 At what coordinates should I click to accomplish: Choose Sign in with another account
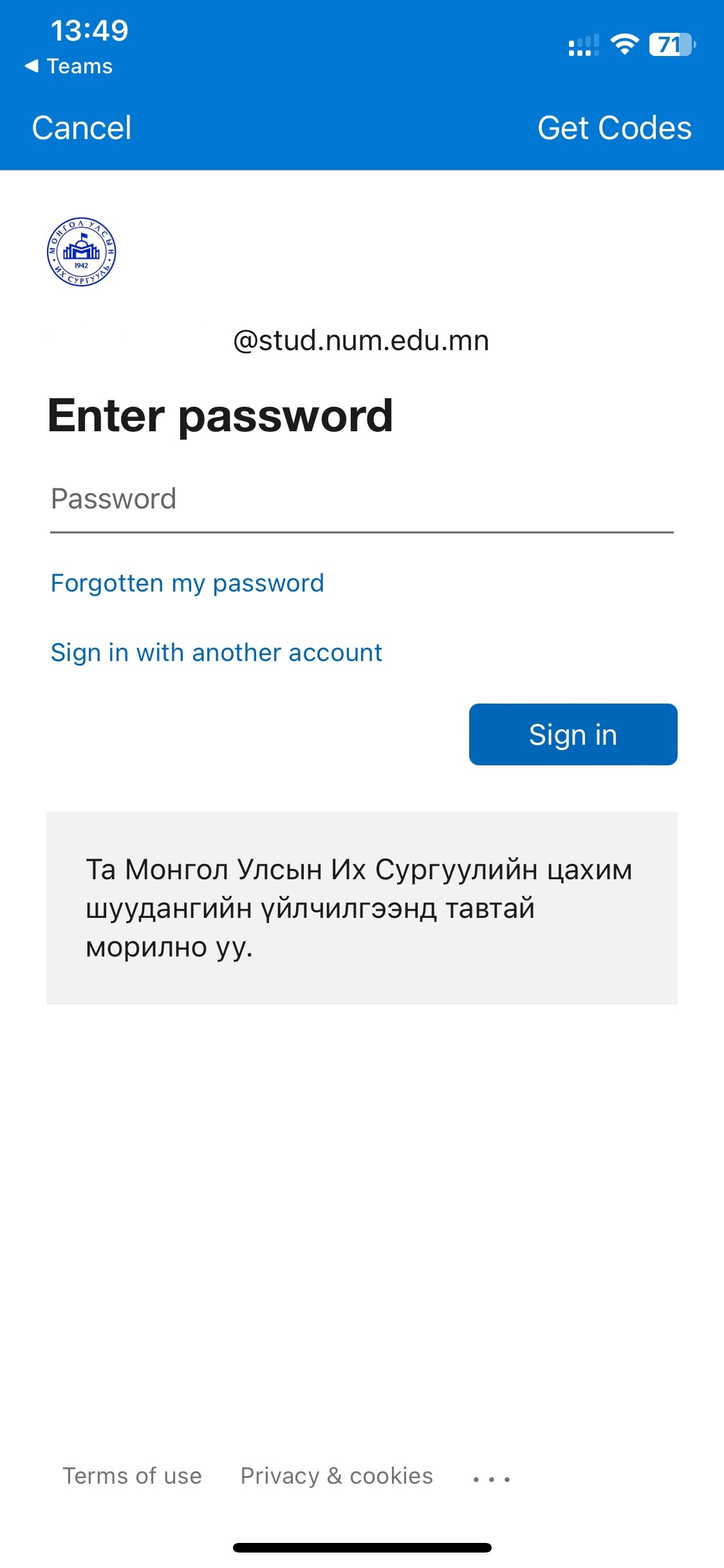pos(216,653)
